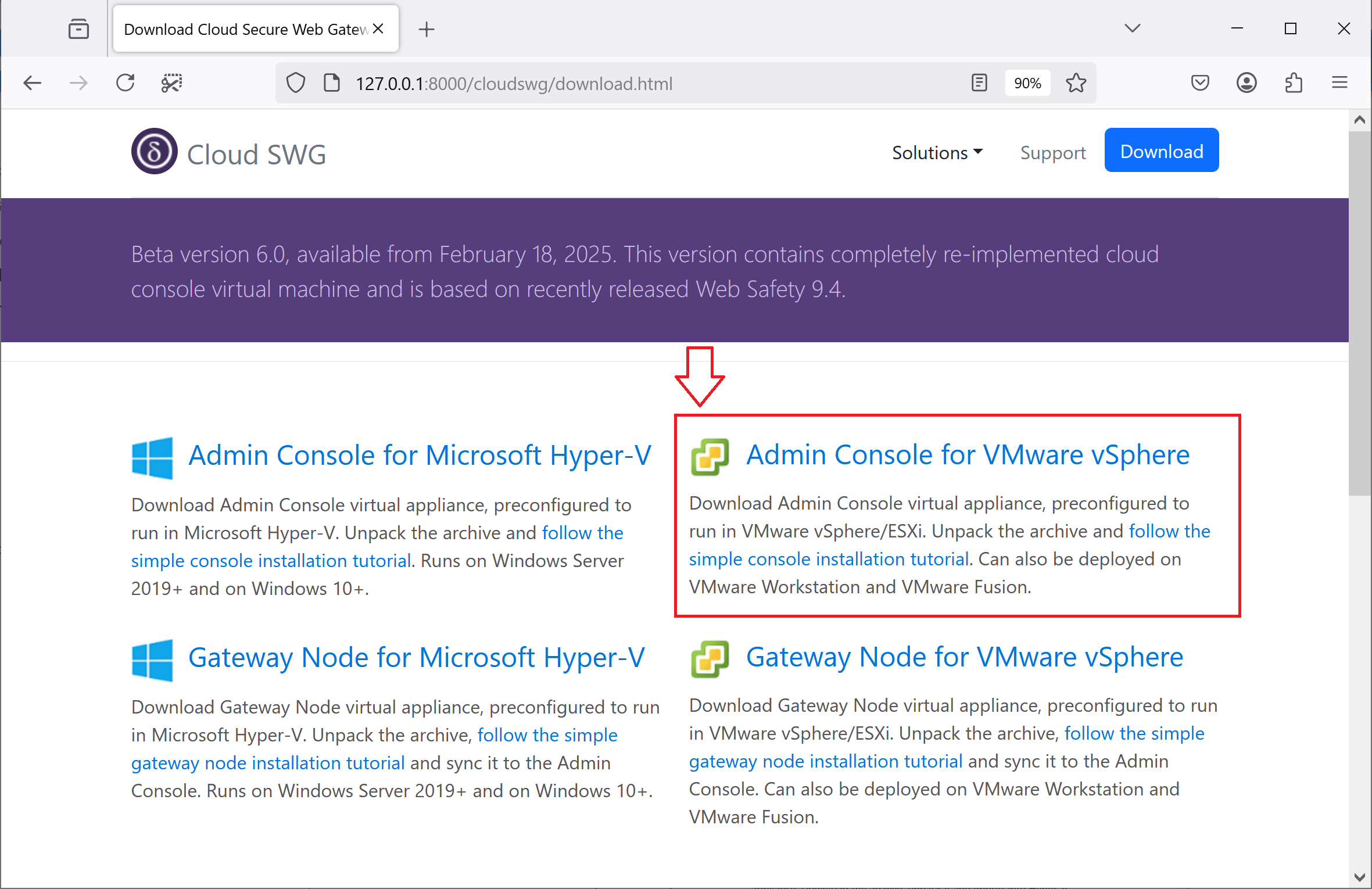
Task: Click the VMware vSphere admin console icon
Action: pos(710,455)
